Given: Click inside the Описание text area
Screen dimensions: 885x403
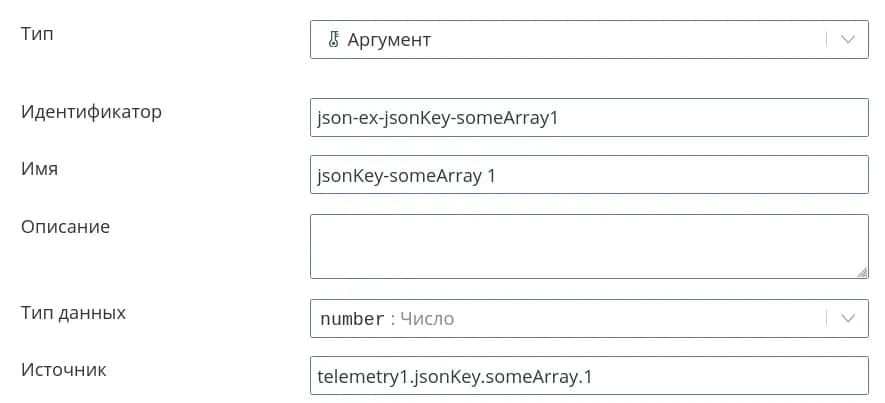Looking at the screenshot, I should click(589, 246).
